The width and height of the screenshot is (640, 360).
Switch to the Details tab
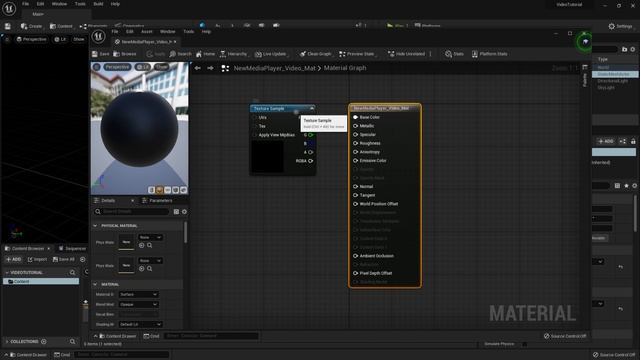(108, 200)
